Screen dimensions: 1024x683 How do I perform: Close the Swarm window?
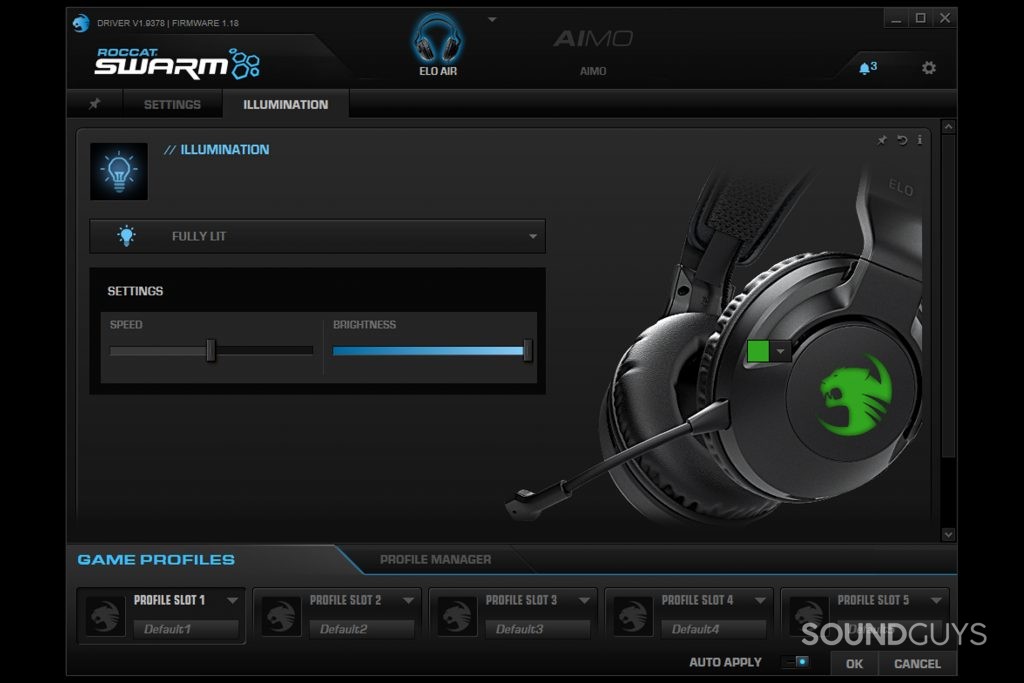pyautogui.click(x=945, y=18)
